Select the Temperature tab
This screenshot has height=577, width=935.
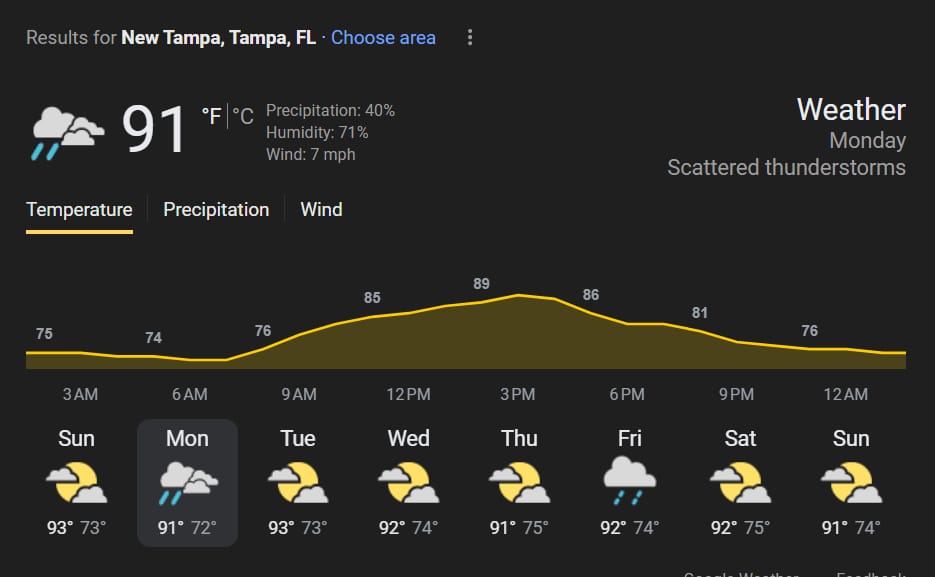coord(79,210)
